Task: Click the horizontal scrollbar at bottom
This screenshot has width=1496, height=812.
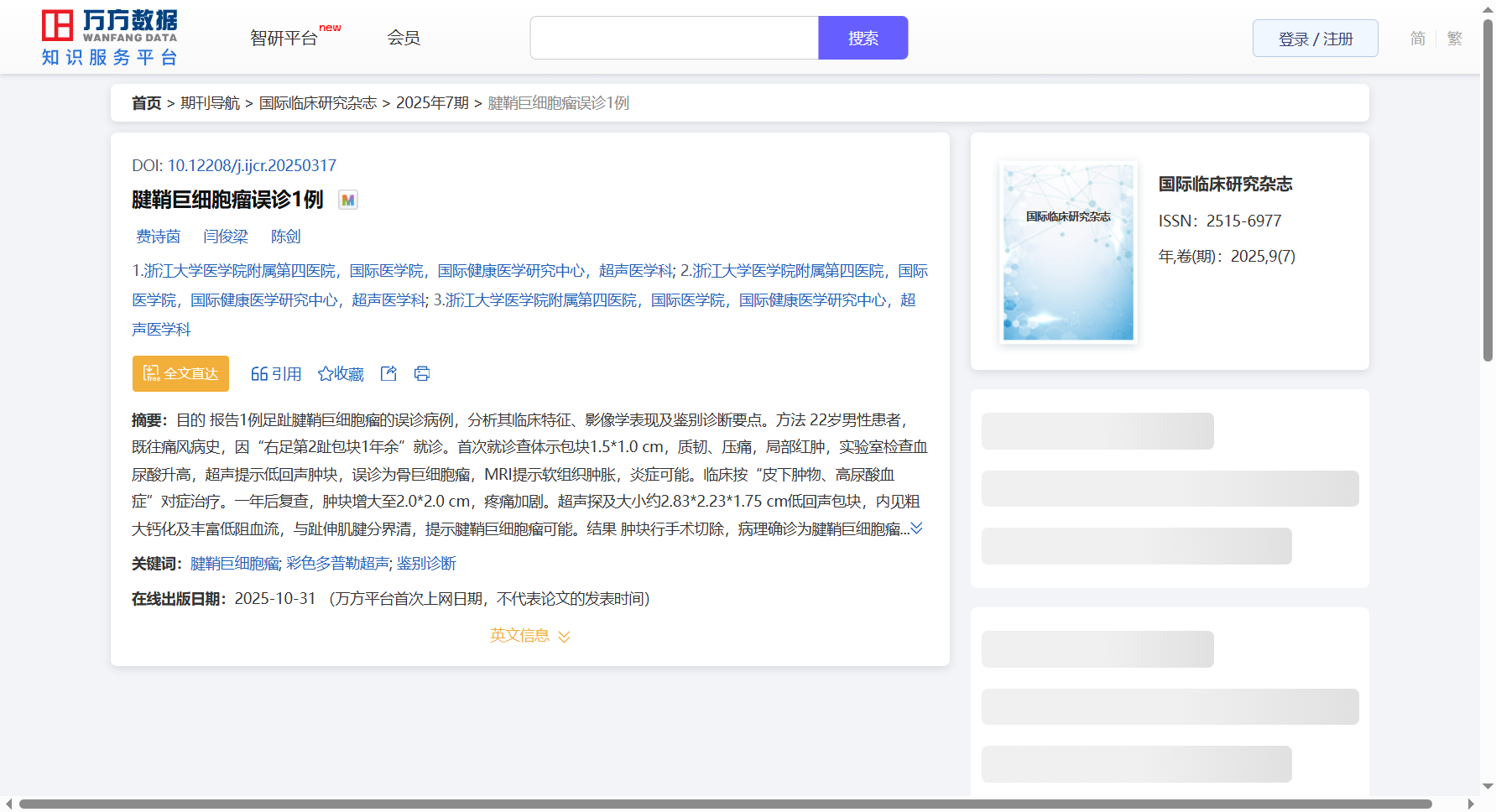Action: tap(725, 804)
